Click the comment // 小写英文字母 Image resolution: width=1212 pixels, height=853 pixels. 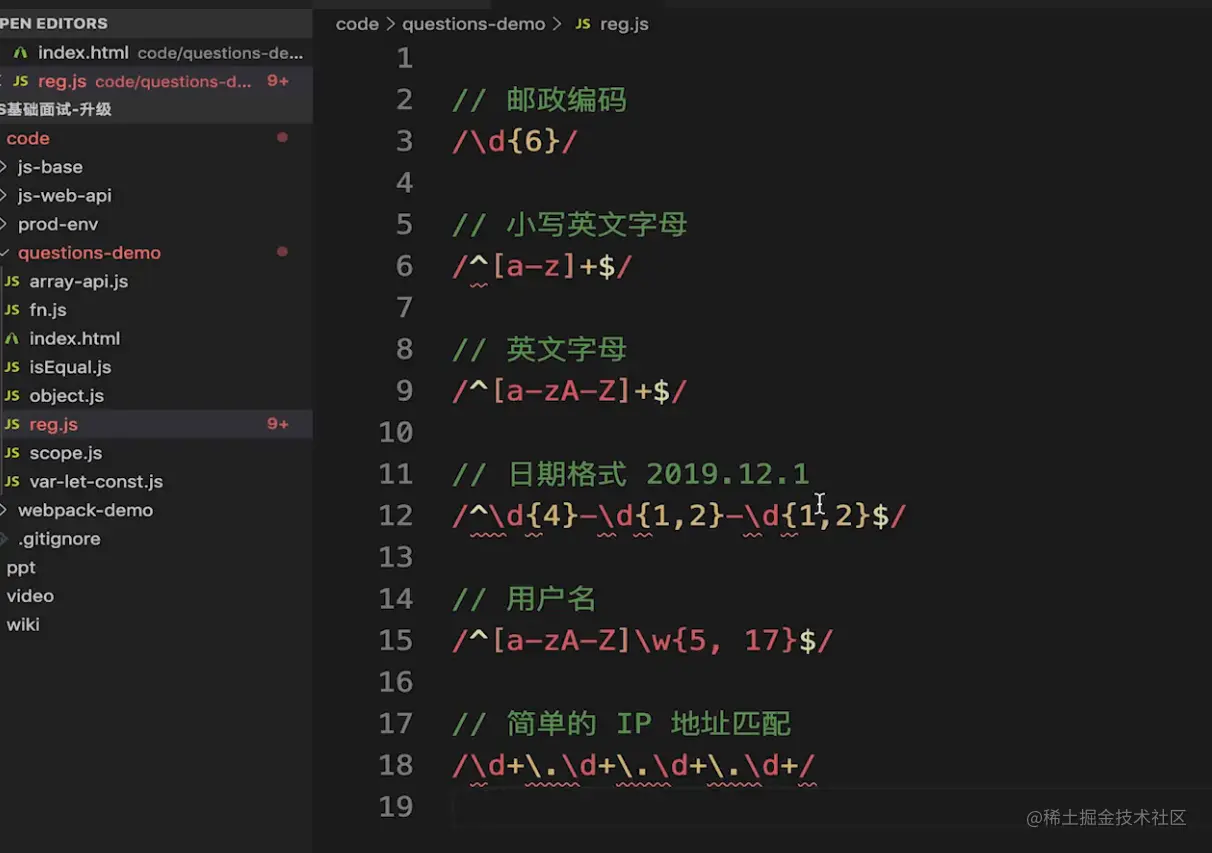pyautogui.click(x=569, y=224)
